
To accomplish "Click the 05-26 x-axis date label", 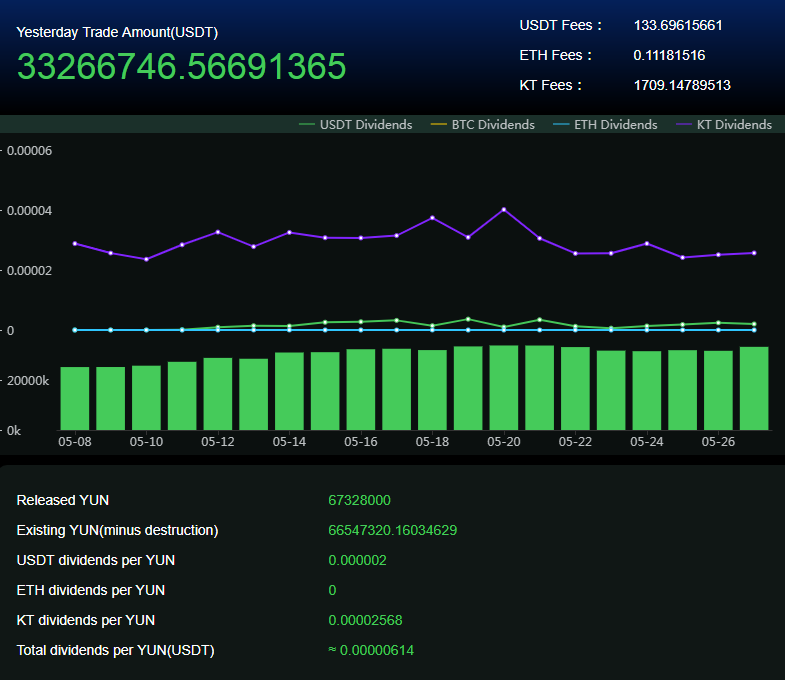I will click(718, 442).
